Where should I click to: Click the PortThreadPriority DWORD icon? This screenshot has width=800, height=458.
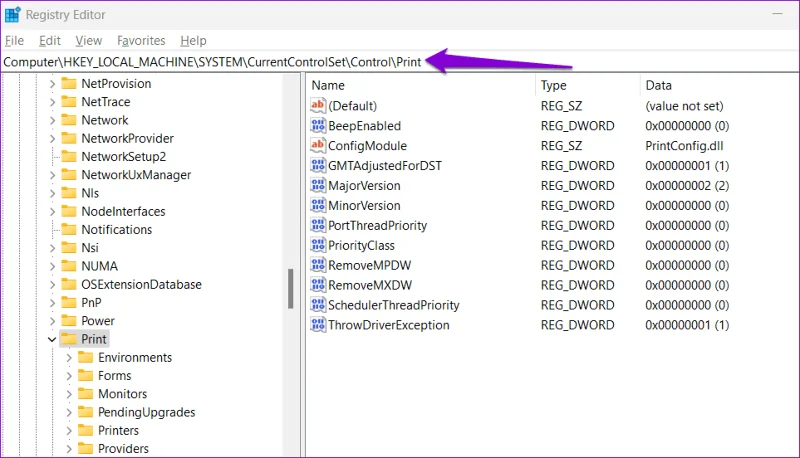click(317, 225)
